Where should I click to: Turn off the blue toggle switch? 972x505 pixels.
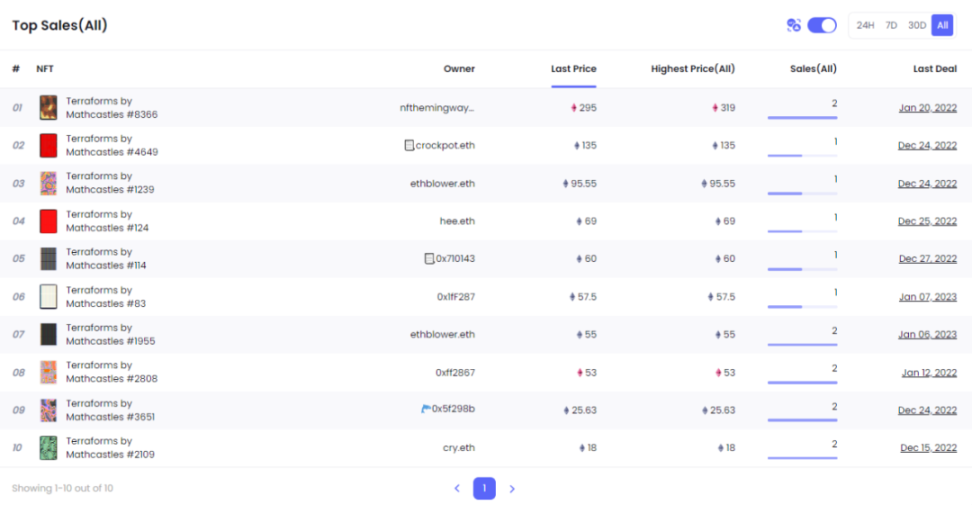click(822, 25)
